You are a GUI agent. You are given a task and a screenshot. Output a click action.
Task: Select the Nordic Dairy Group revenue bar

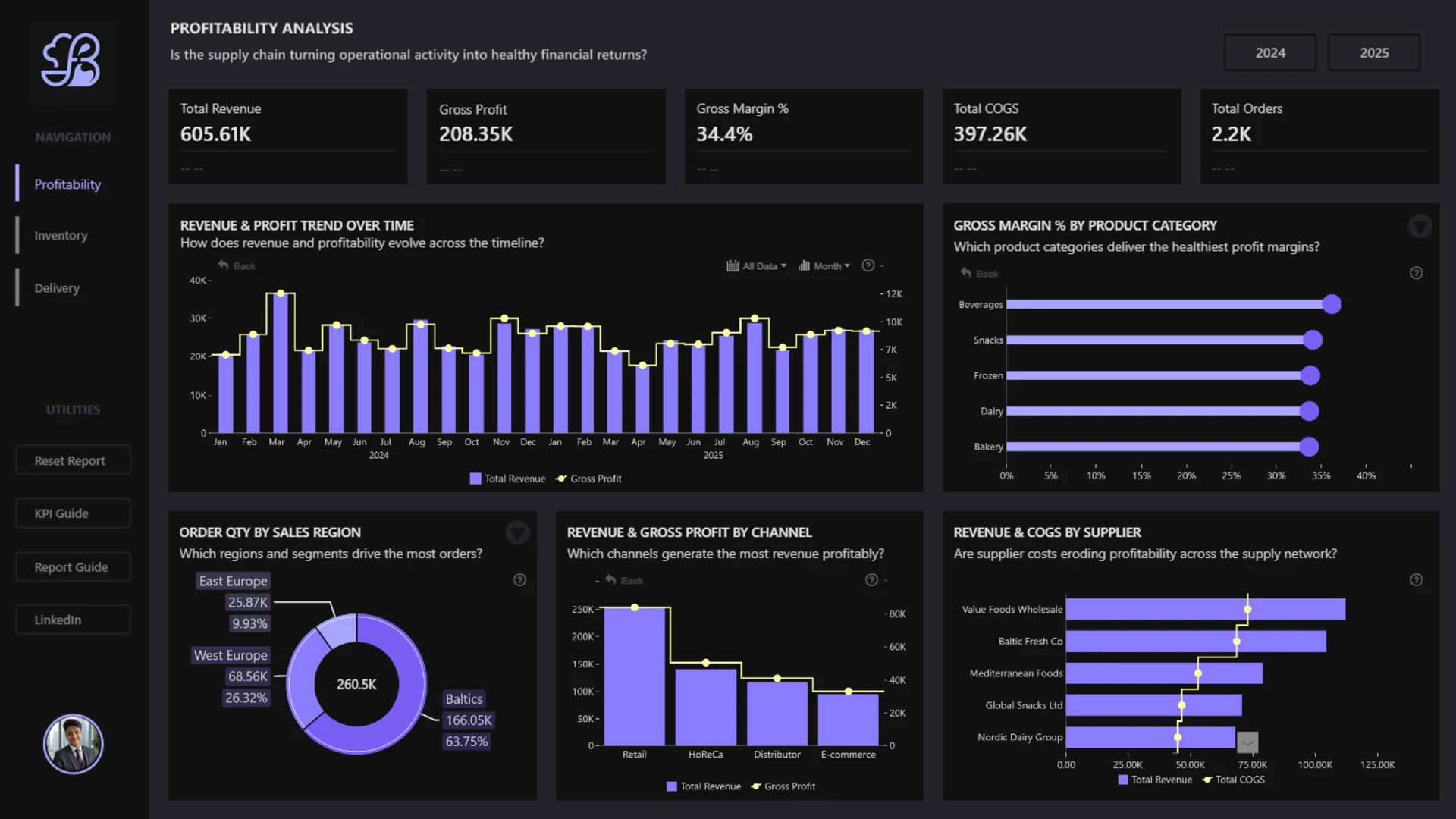pos(1150,737)
